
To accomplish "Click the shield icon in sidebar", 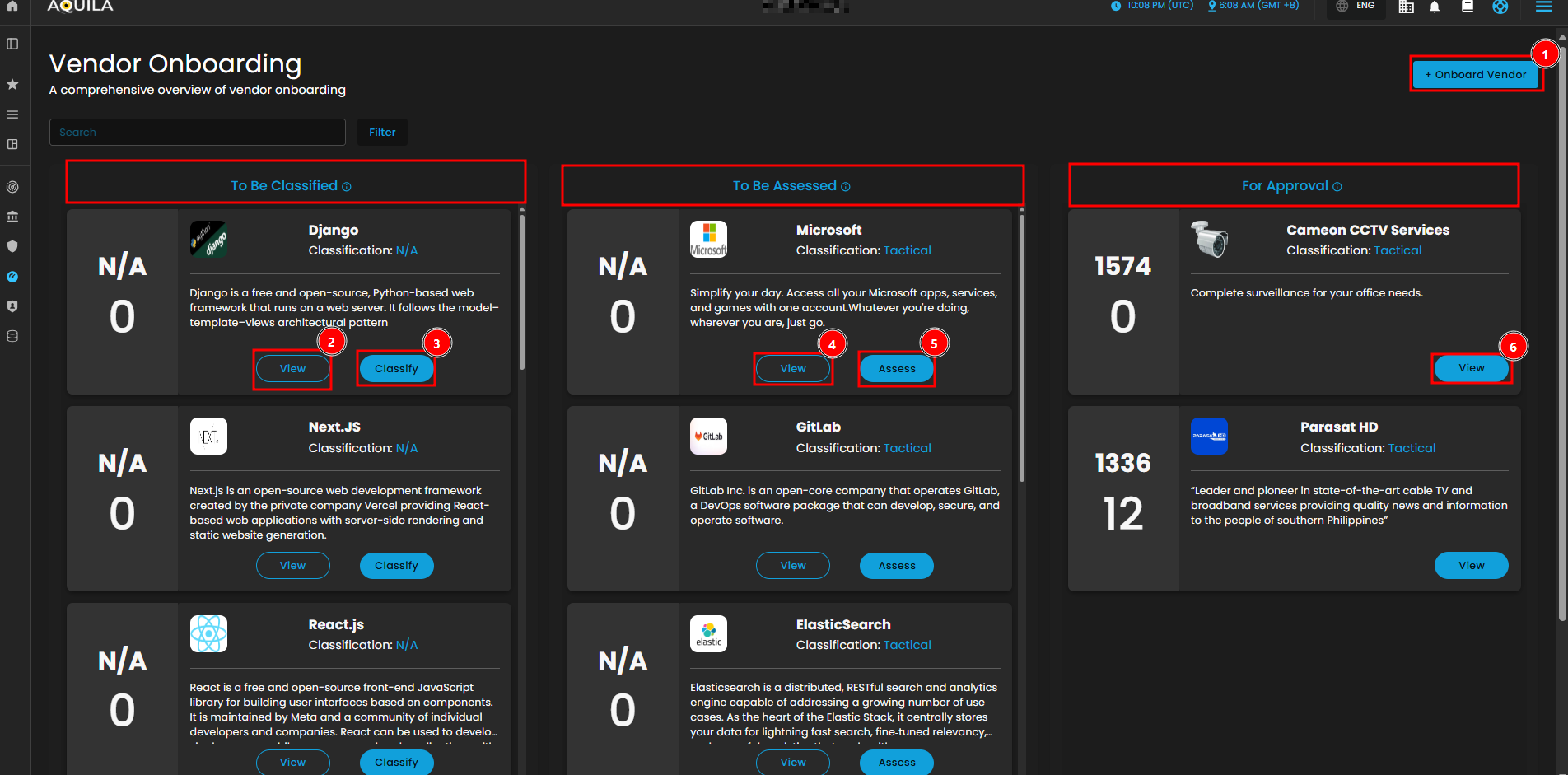I will click(x=12, y=246).
